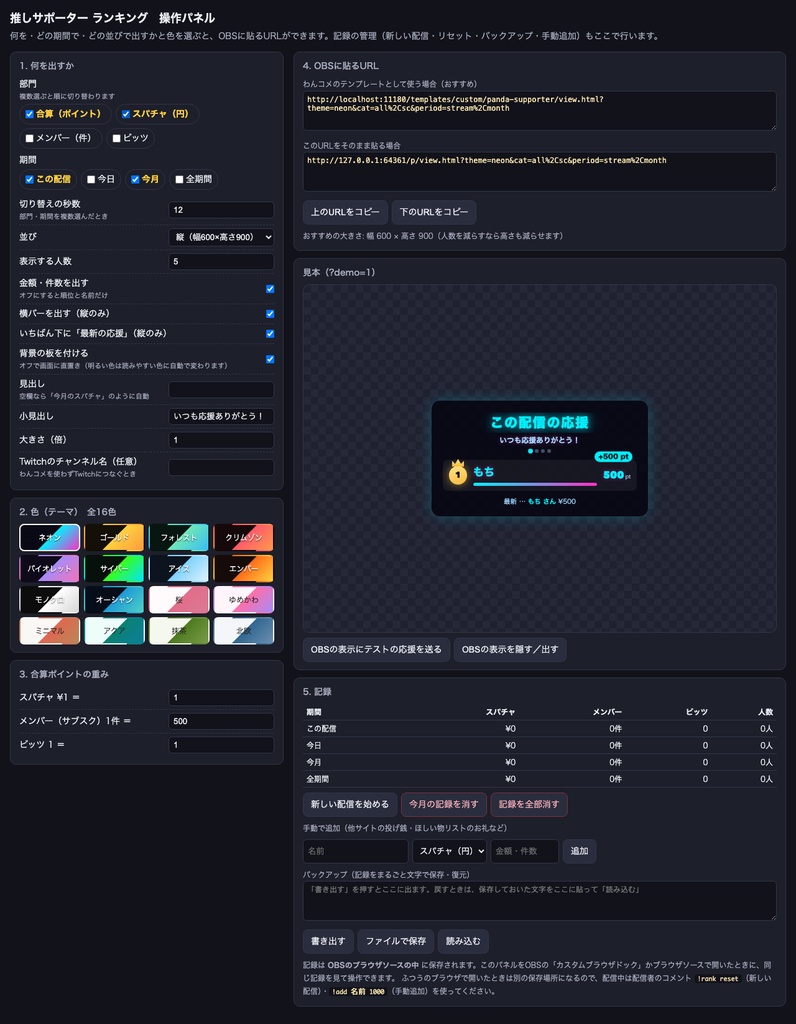The width and height of the screenshot is (796, 1024).
Task: Focus the 大きさ（倍） scale field
Action: point(221,440)
